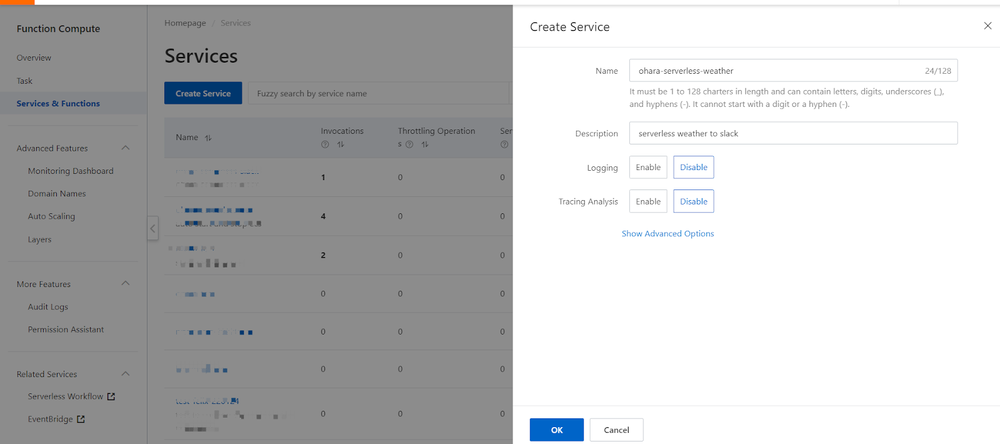Click OK to create the service
This screenshot has height=444, width=1000.
click(556, 430)
